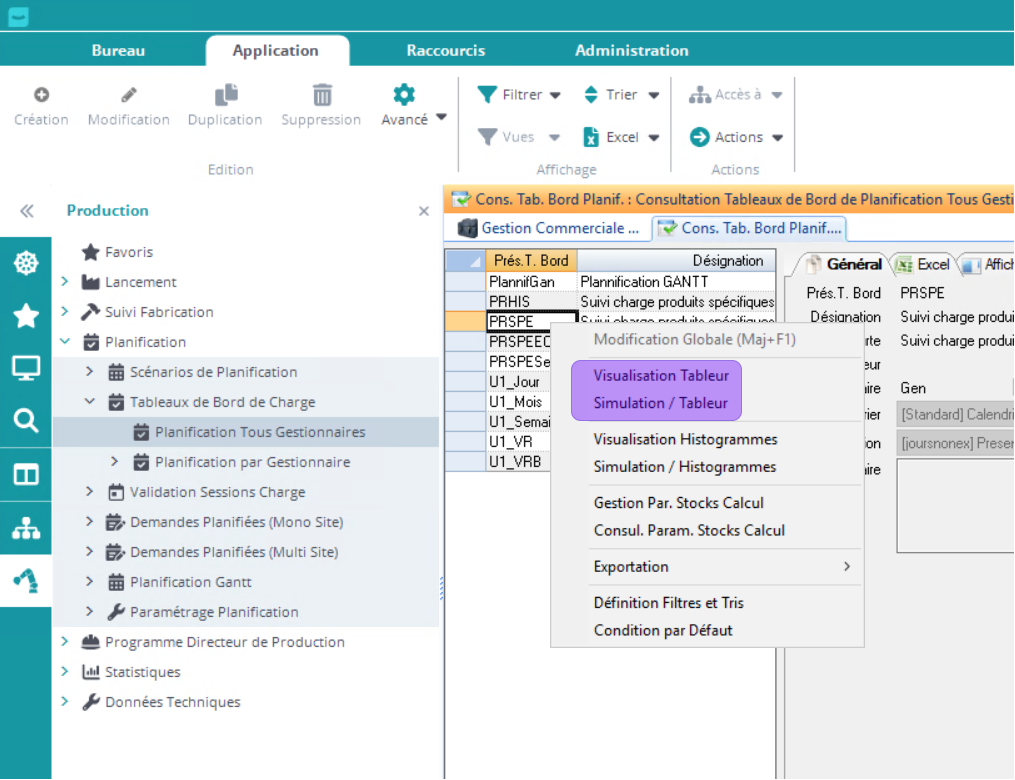Open the star favorites sidebar icon
Image resolution: width=1015 pixels, height=780 pixels.
(x=25, y=316)
